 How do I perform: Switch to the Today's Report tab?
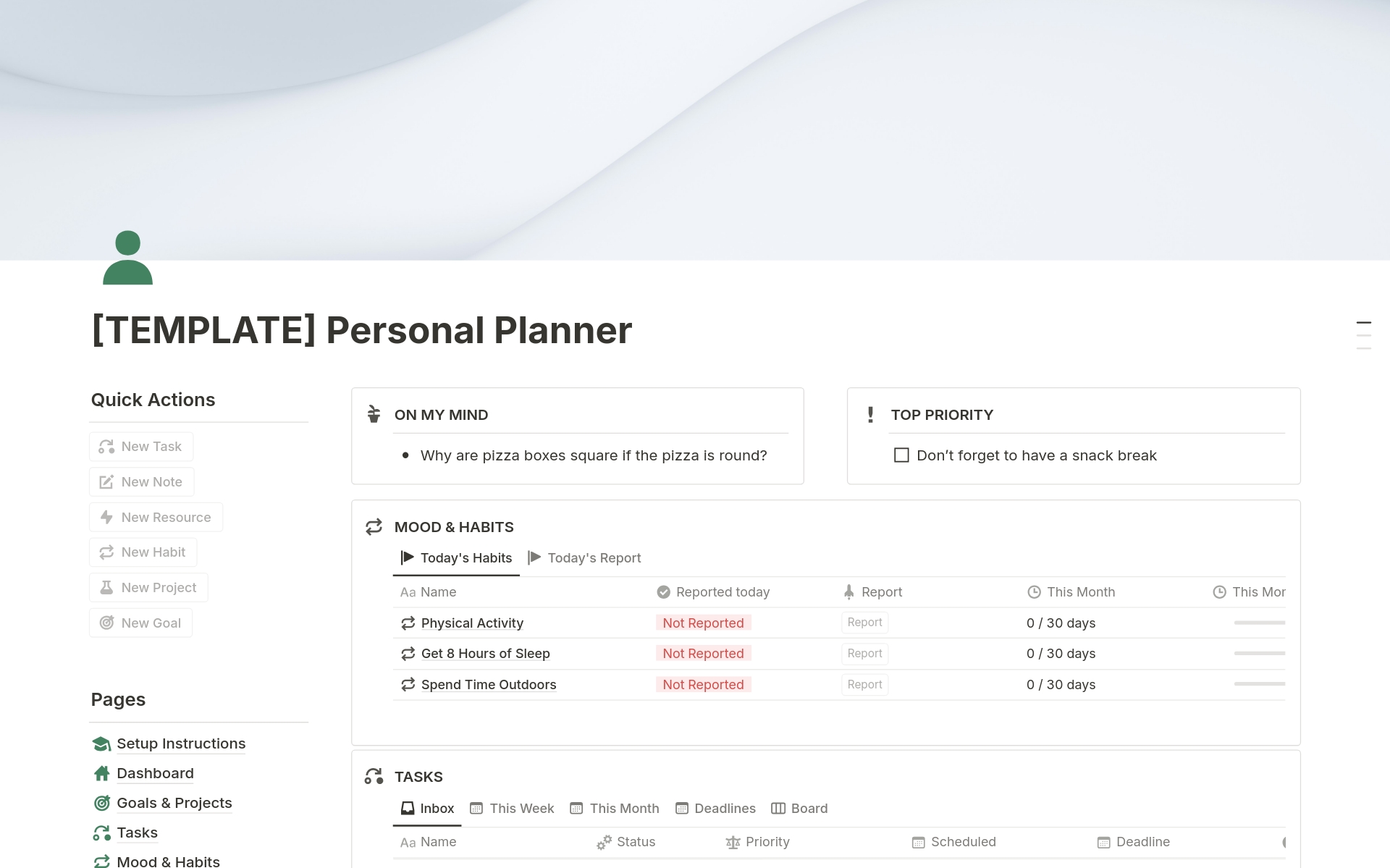[594, 557]
